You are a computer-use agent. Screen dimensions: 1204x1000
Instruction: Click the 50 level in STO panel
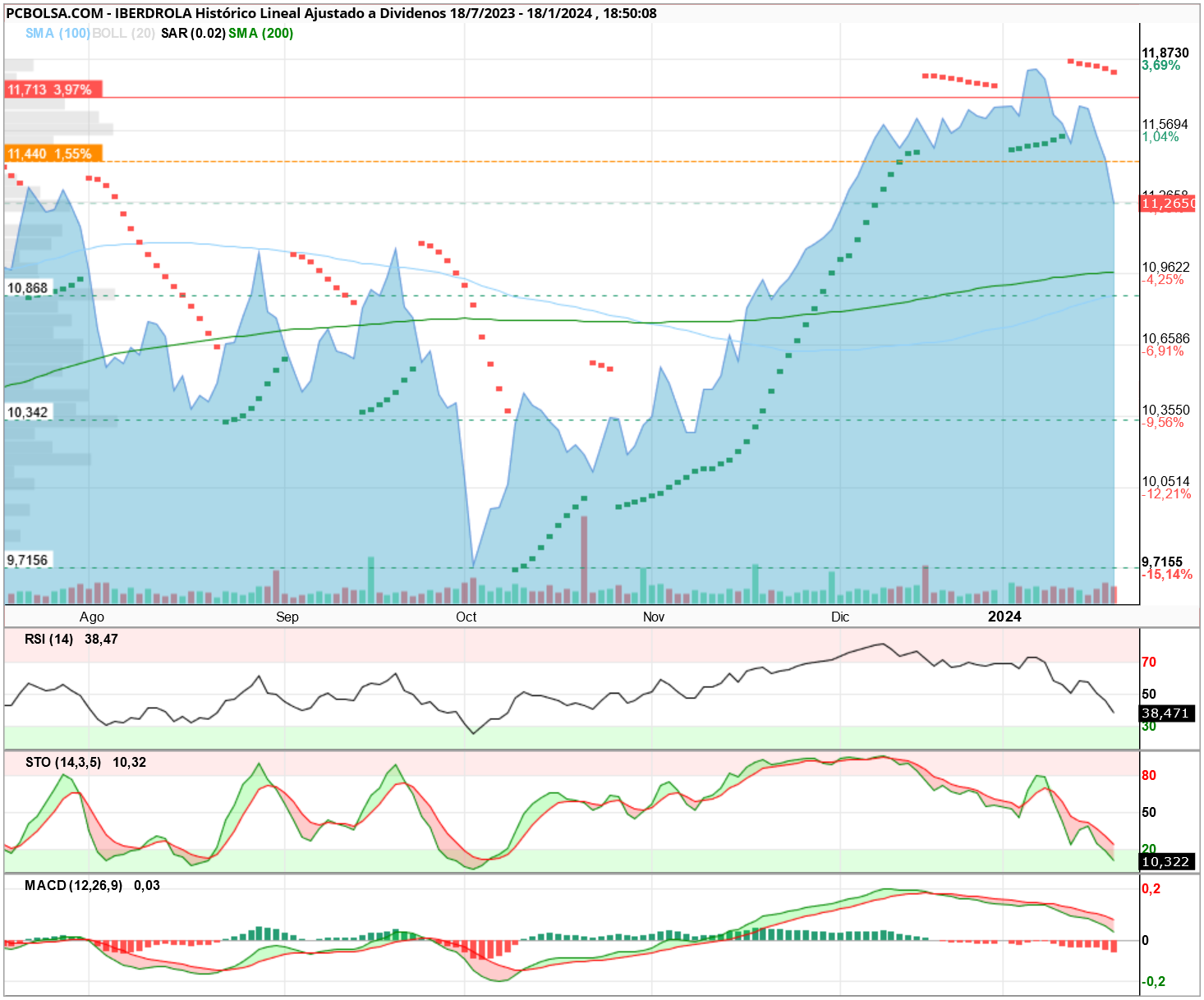[x=1149, y=812]
